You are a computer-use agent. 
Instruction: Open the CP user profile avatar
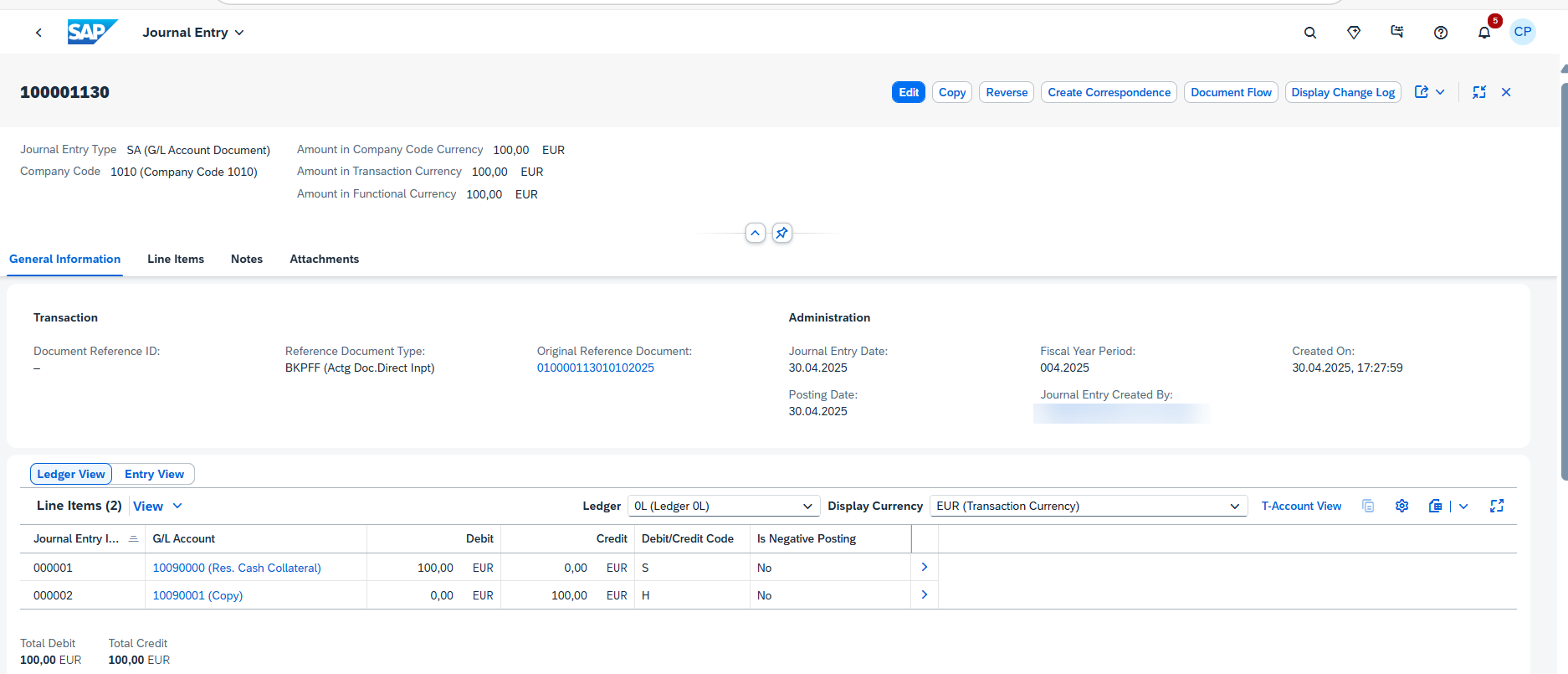pos(1523,32)
